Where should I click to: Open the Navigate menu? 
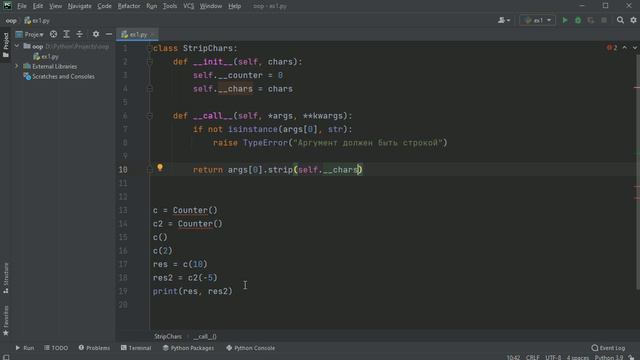(x=80, y=6)
